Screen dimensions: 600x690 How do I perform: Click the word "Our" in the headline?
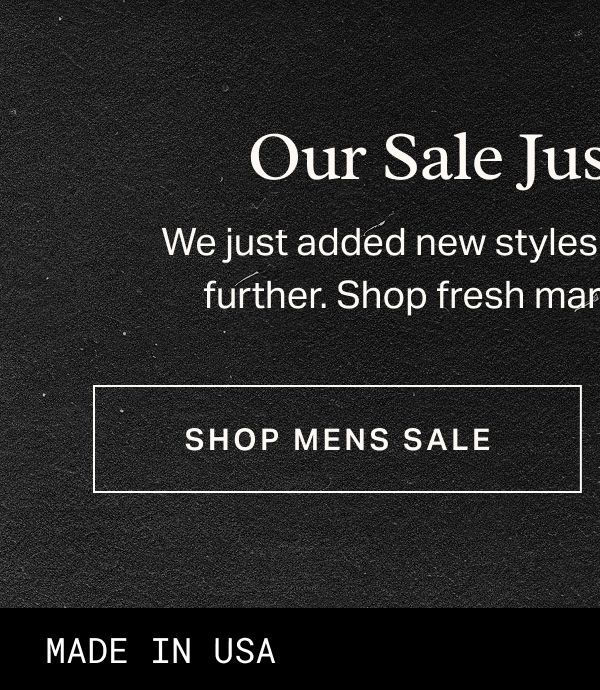[x=308, y=158]
